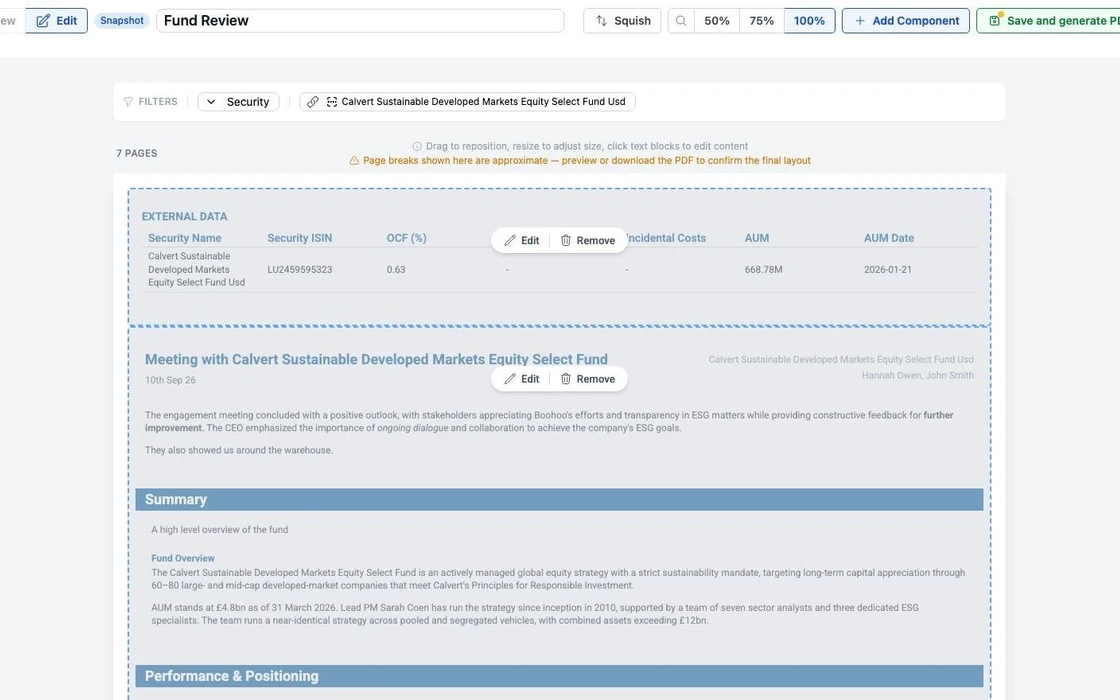Click the Summary section header
This screenshot has height=700, width=1120.
pos(559,499)
